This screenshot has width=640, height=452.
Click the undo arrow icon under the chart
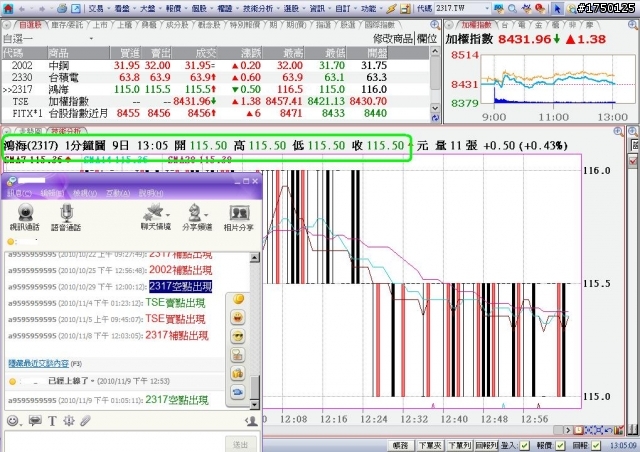click(x=608, y=430)
